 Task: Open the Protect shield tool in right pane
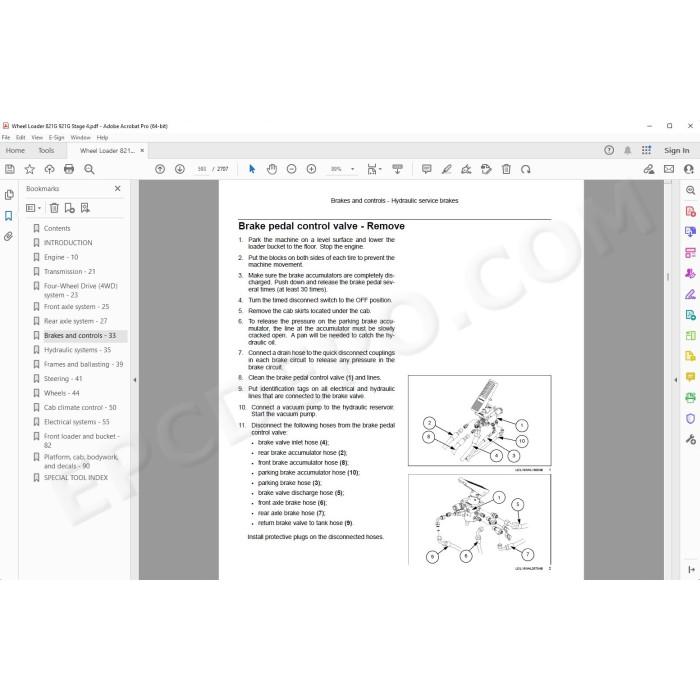click(x=690, y=419)
